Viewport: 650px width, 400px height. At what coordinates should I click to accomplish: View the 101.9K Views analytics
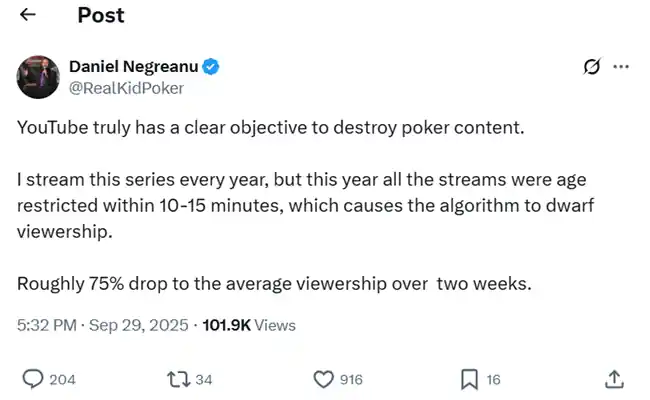coord(249,325)
